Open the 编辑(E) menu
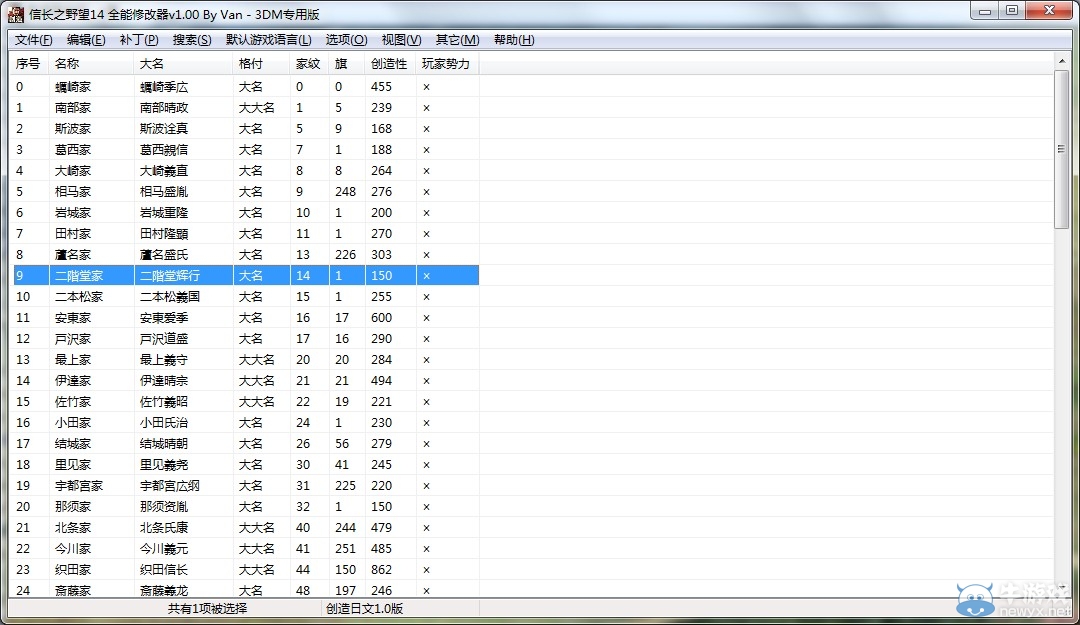Viewport: 1080px width, 625px height. (86, 40)
